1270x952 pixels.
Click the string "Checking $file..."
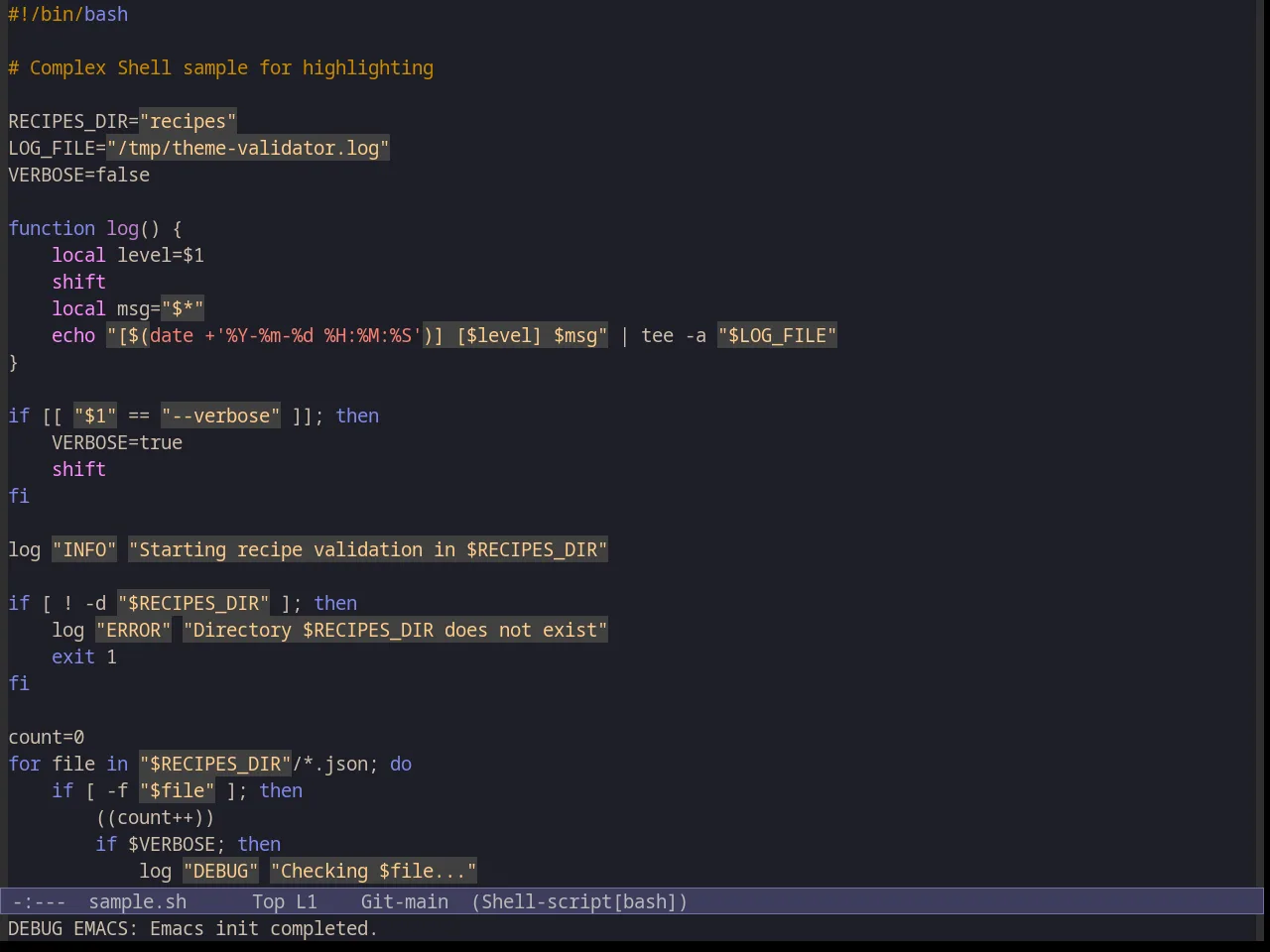[x=374, y=871]
